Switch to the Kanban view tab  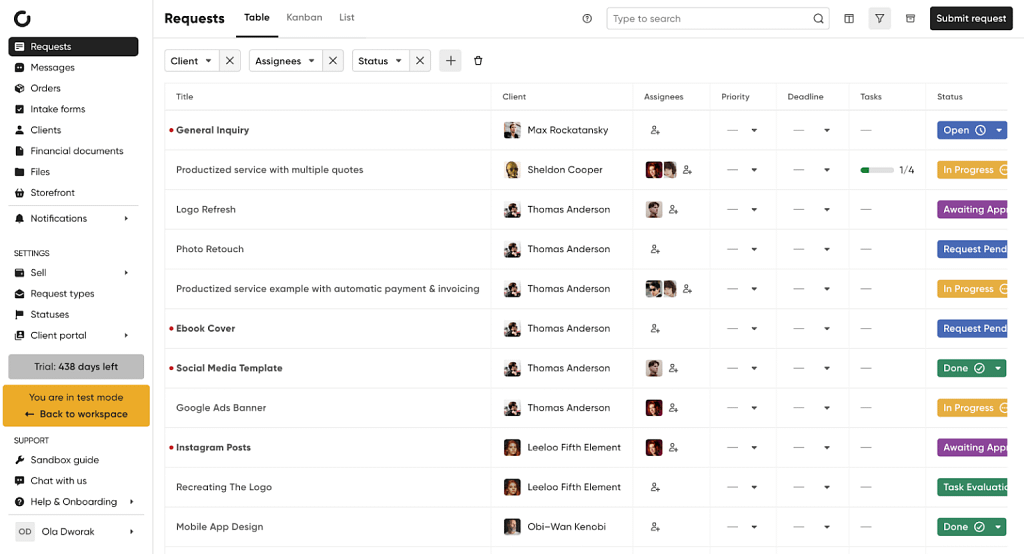click(x=304, y=18)
